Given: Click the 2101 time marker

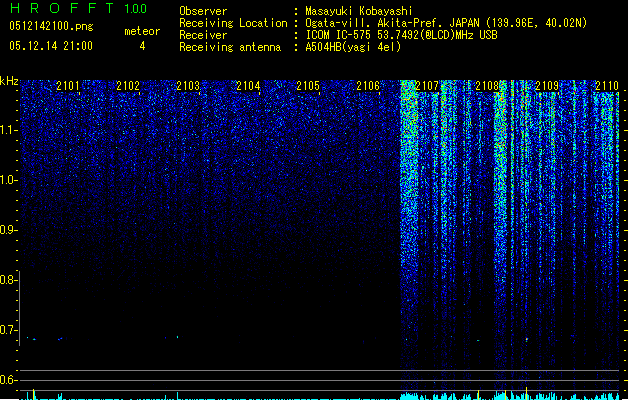Looking at the screenshot, I should 68,85.
